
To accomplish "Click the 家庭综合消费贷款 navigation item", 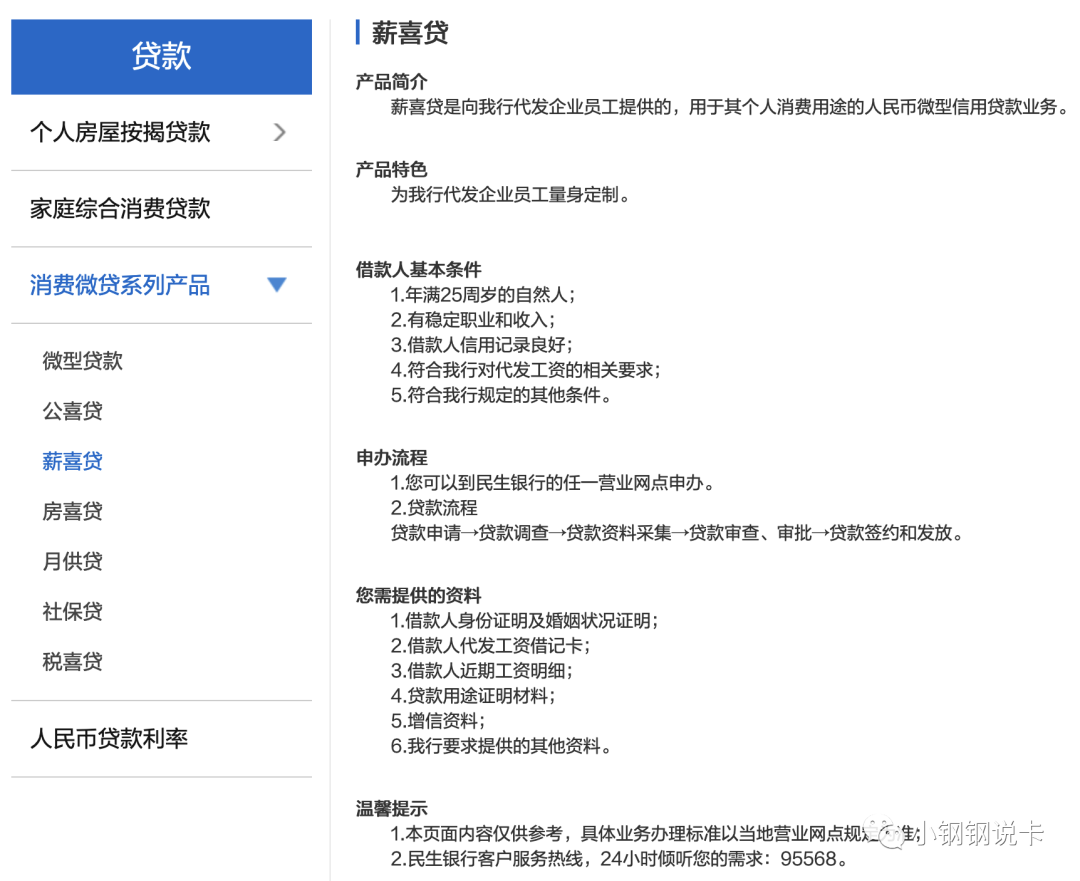I will coord(119,208).
